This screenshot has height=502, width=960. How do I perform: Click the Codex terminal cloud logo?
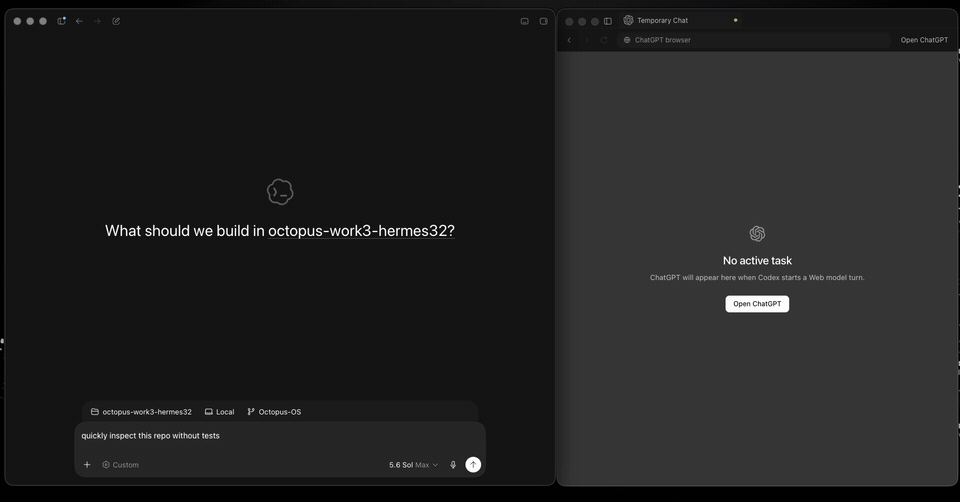click(280, 192)
